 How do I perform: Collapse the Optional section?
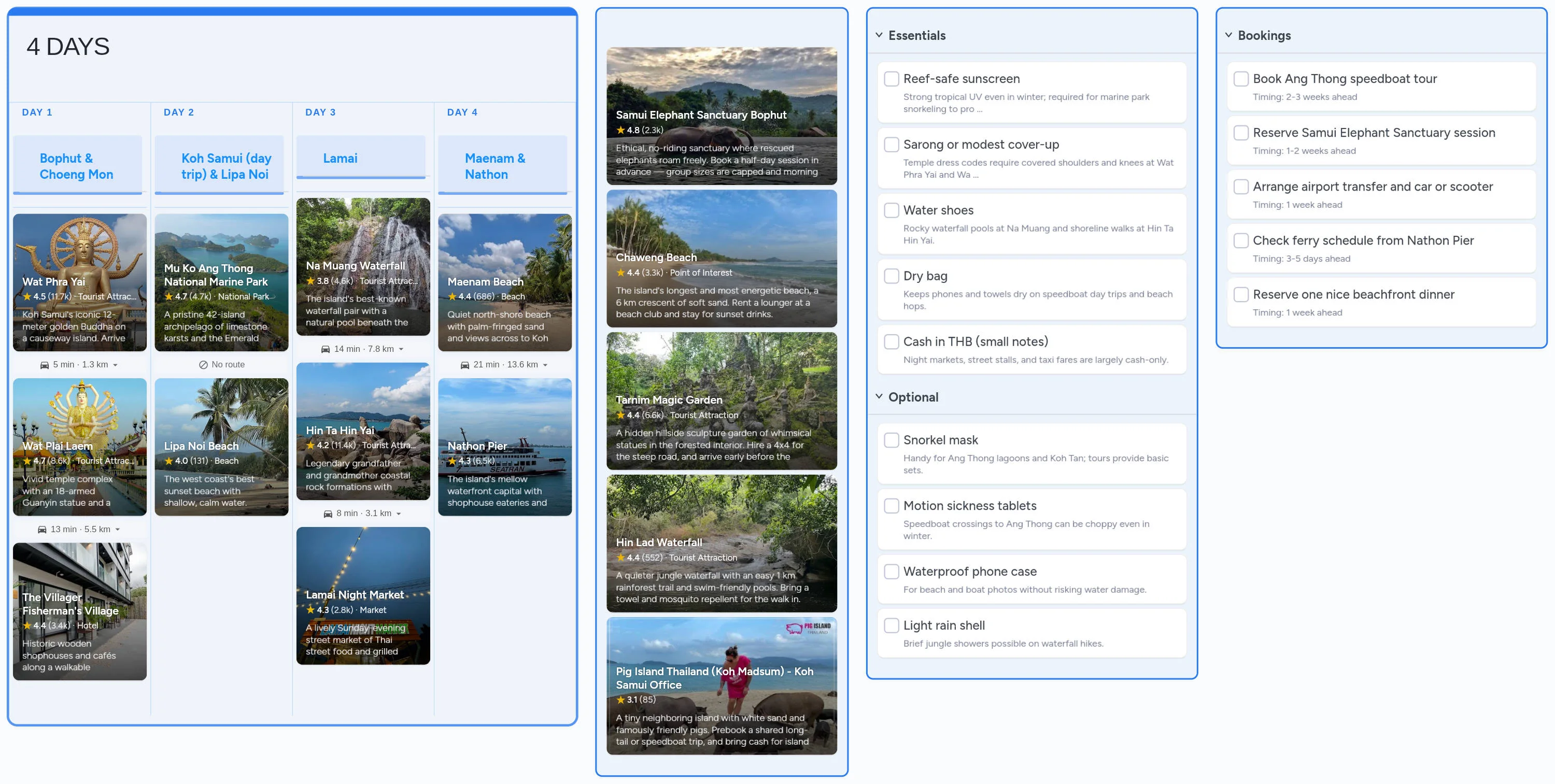click(x=879, y=396)
